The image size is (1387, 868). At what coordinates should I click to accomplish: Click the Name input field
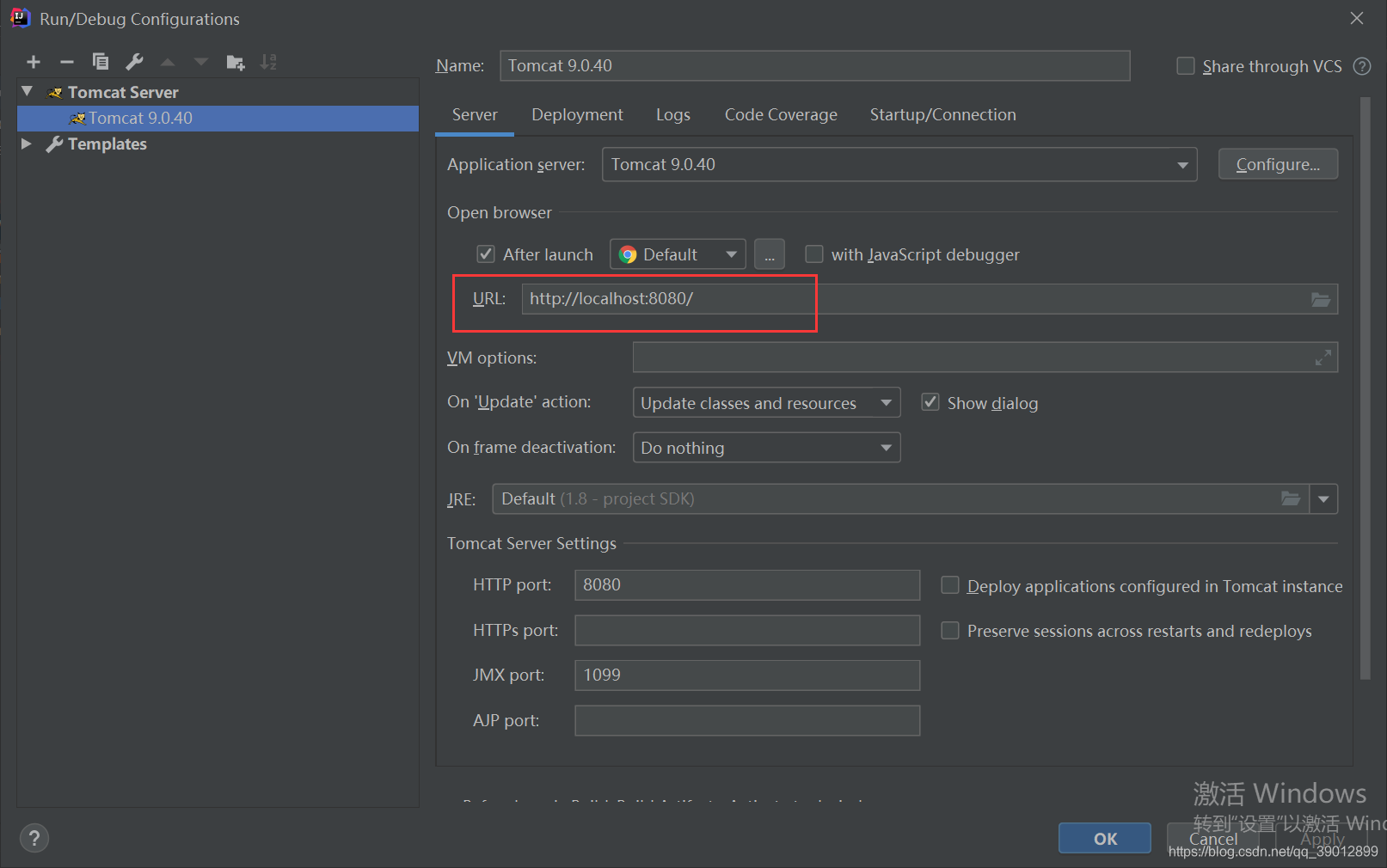(815, 66)
